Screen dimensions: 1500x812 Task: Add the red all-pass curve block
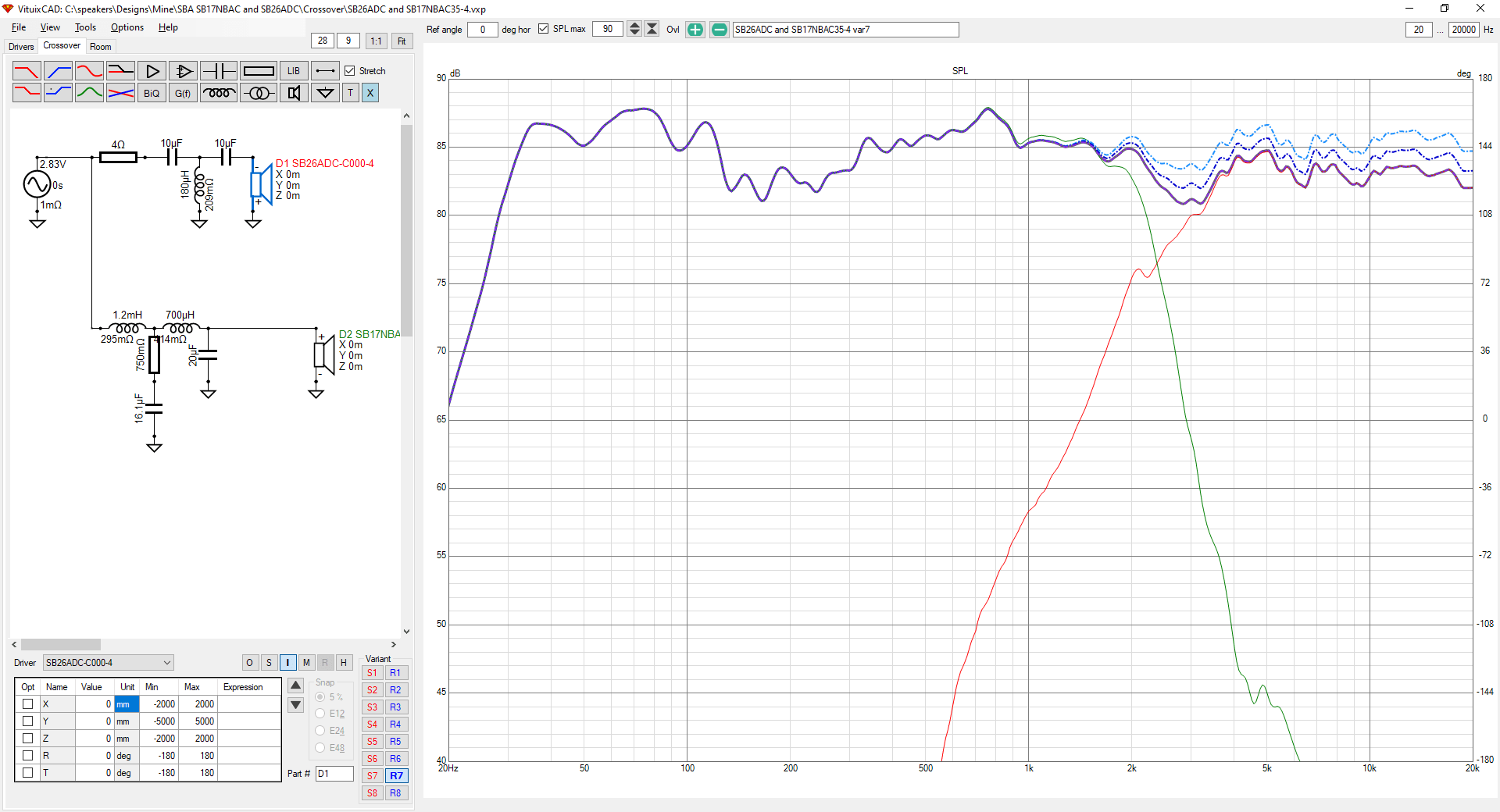coord(89,71)
